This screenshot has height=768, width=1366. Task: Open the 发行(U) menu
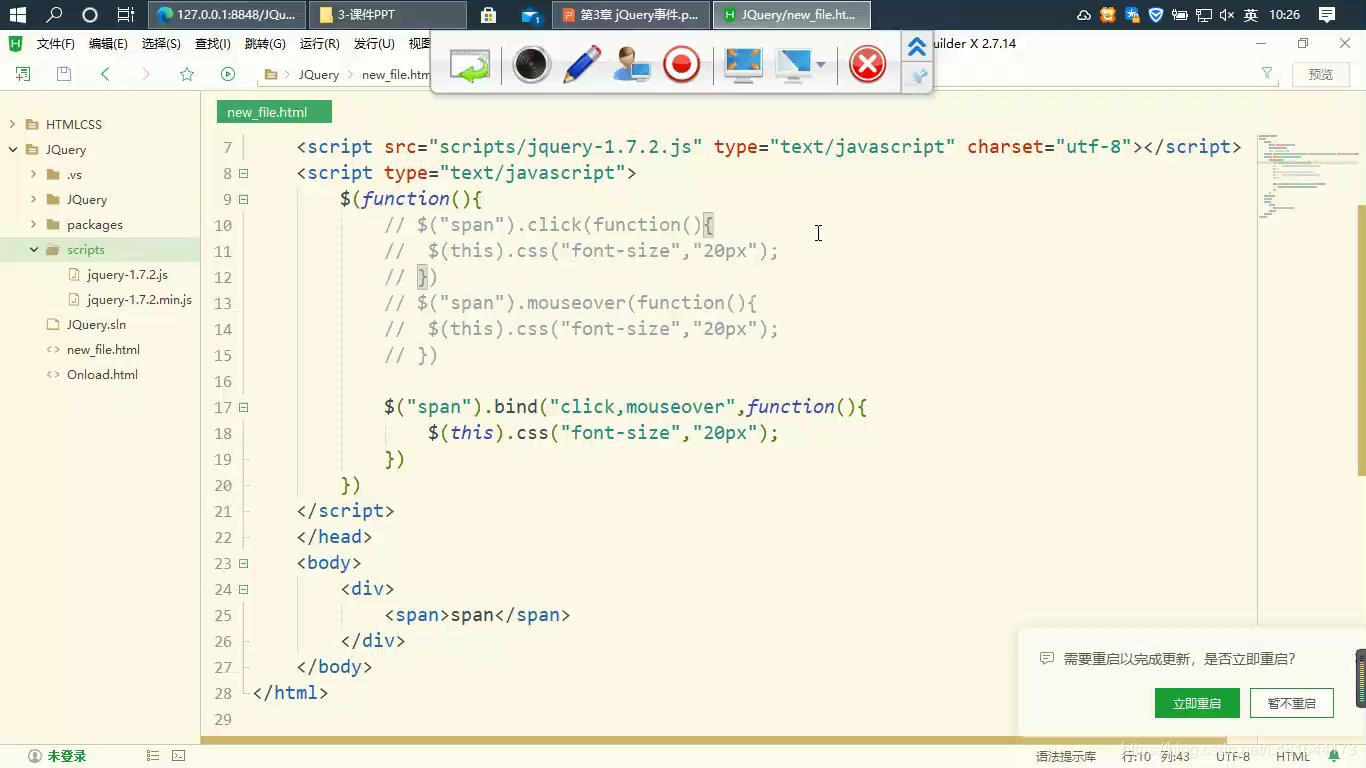(374, 44)
